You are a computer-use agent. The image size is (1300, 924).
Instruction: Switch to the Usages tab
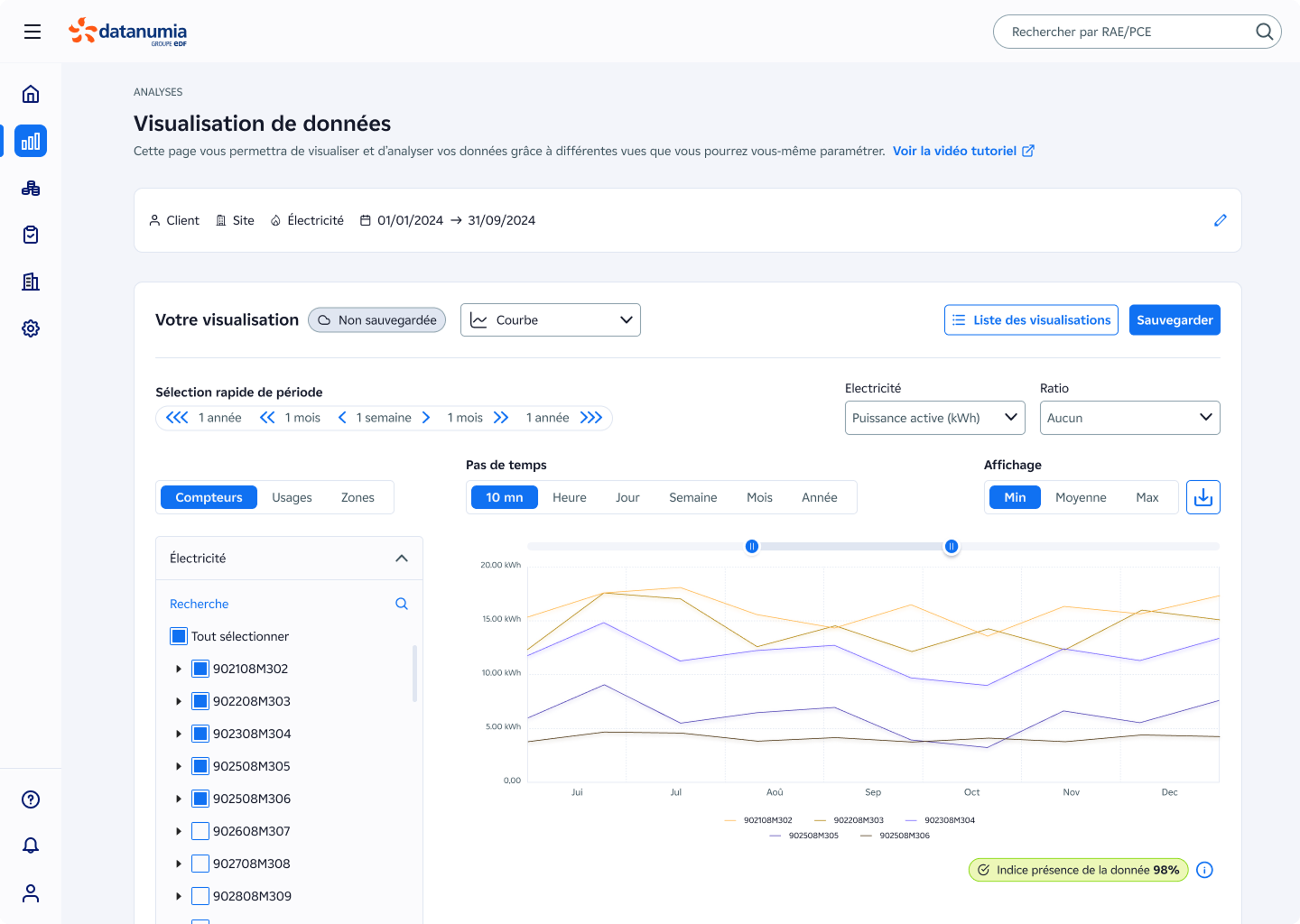(292, 497)
